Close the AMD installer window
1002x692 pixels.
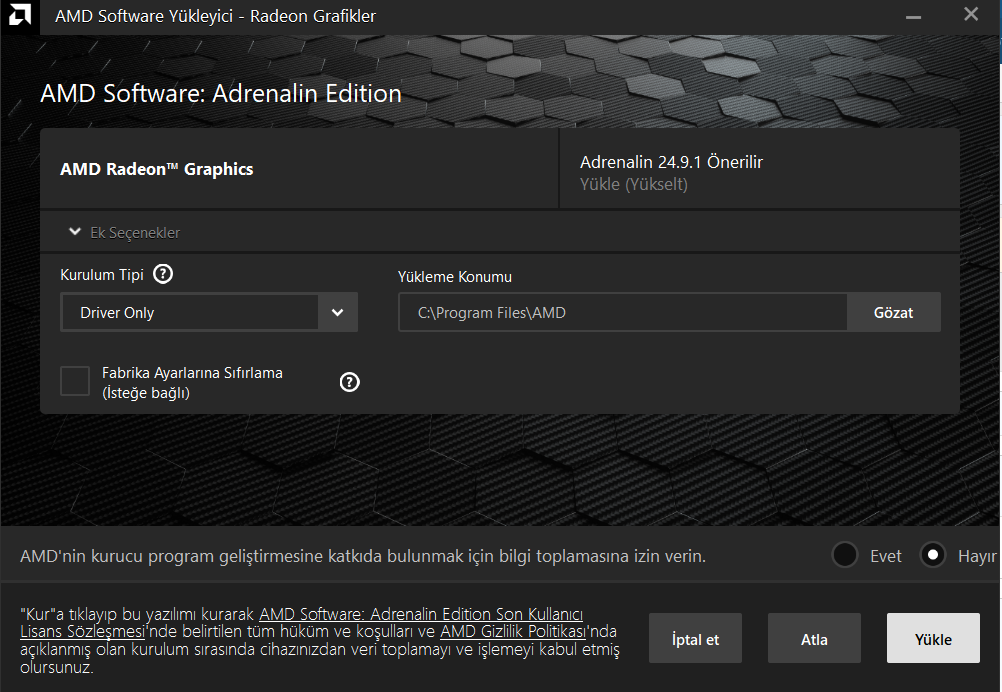(x=971, y=14)
